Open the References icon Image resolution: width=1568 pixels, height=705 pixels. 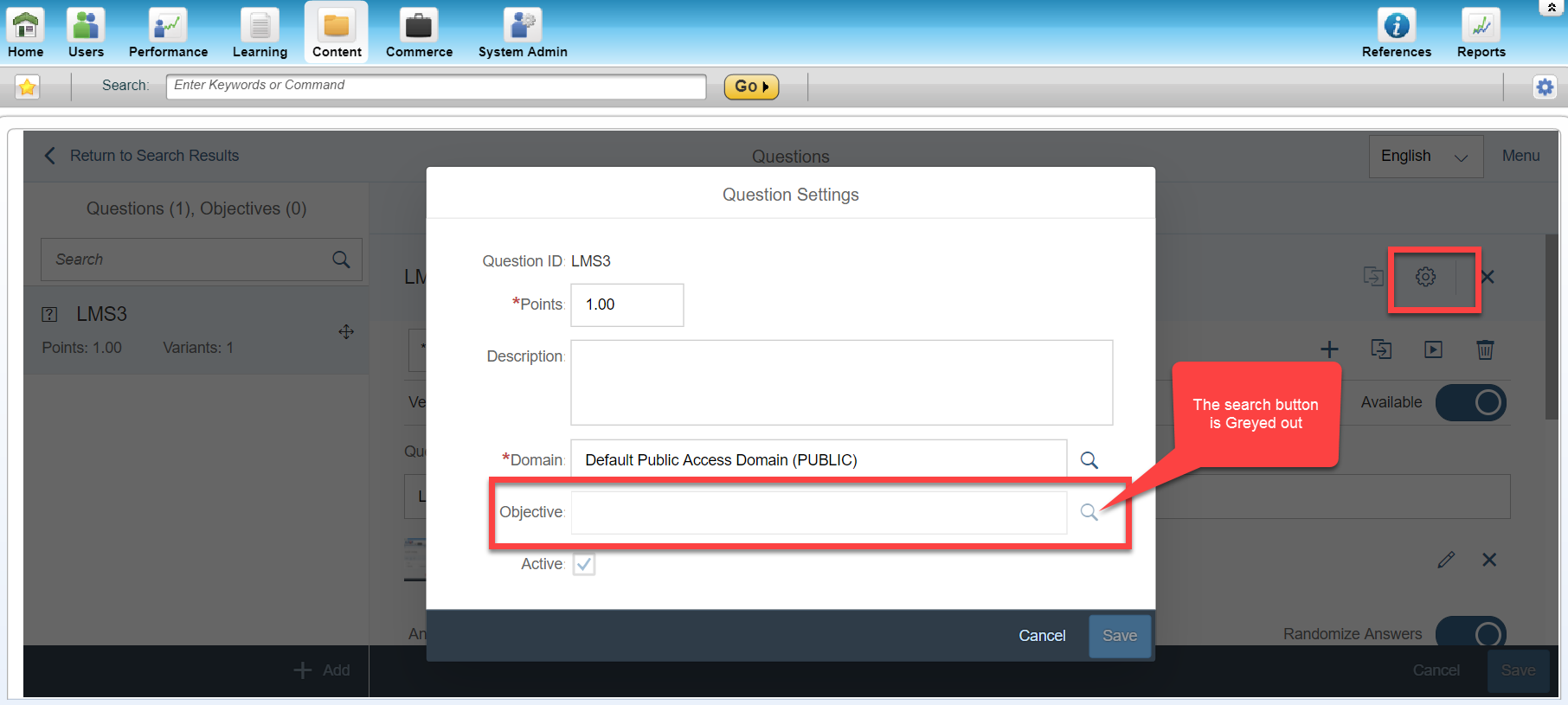pos(1397,25)
